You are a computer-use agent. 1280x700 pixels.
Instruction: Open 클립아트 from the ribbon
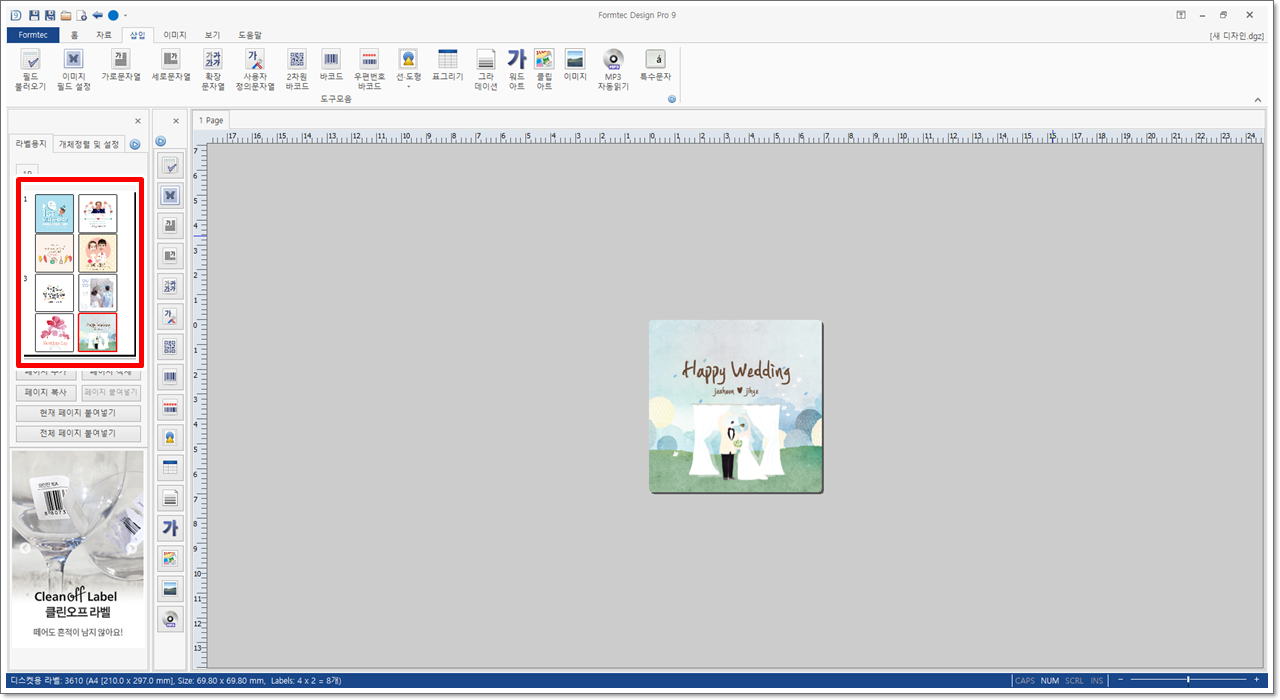pyautogui.click(x=544, y=69)
